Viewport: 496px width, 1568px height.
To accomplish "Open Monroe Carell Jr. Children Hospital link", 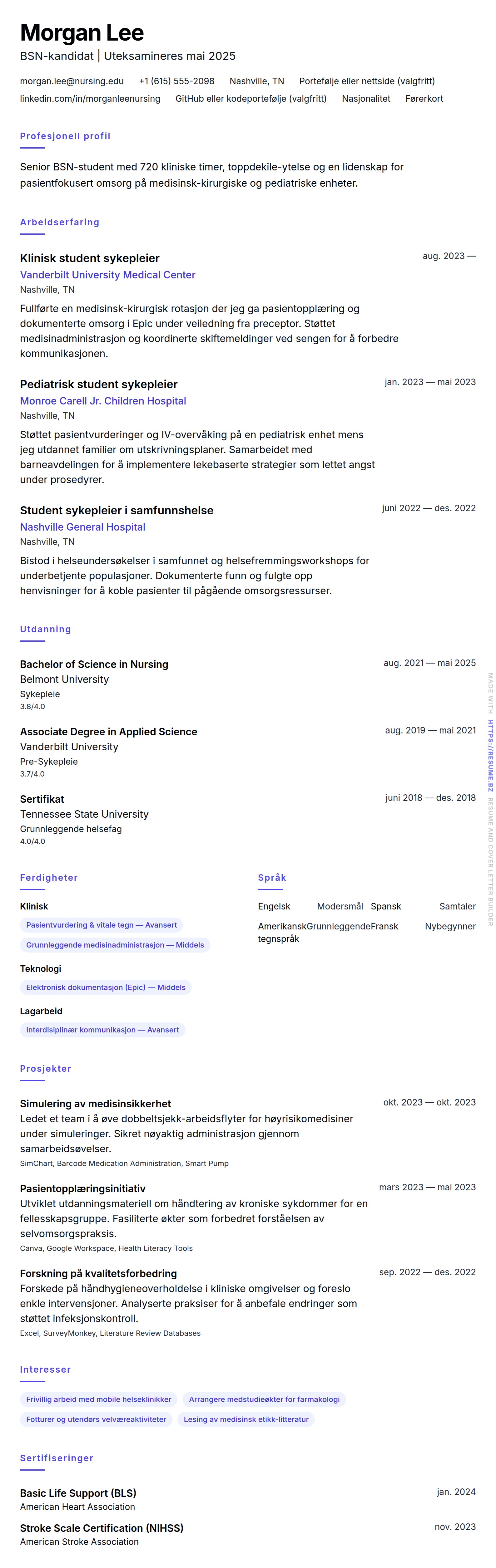I will [x=102, y=401].
